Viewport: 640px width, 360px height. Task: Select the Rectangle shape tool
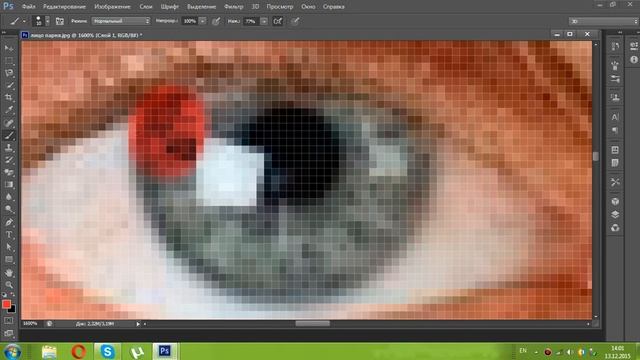click(9, 260)
